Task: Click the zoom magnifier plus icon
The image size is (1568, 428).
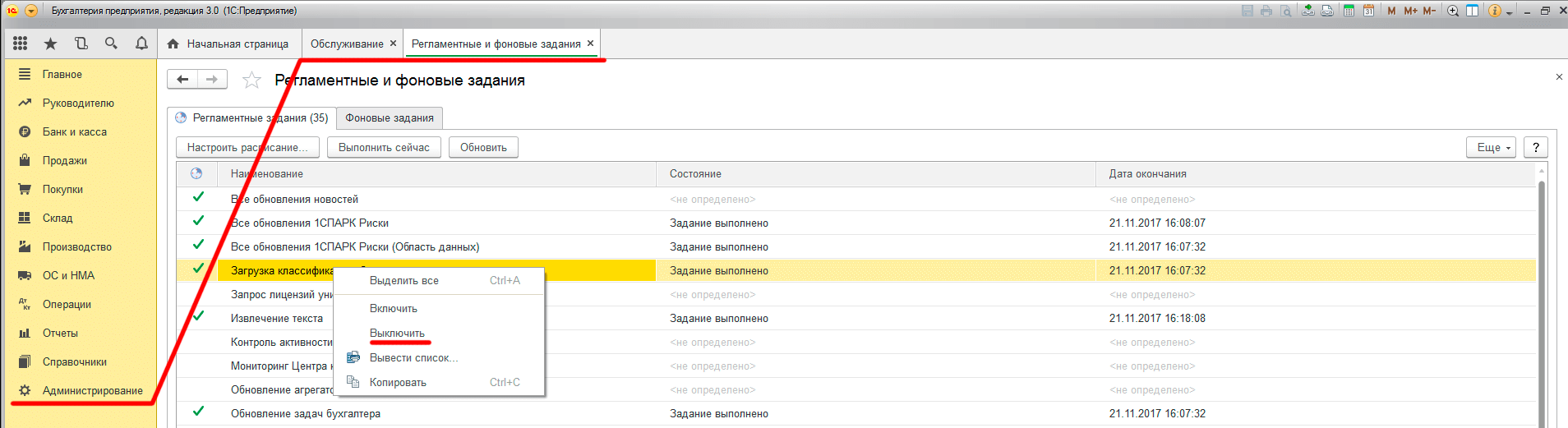Action: coord(1453,11)
